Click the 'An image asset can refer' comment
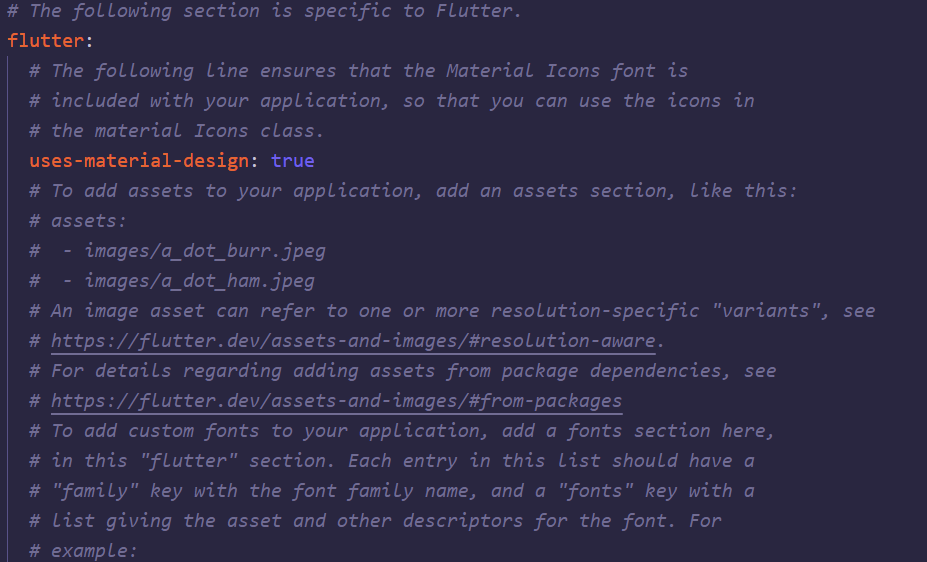Viewport: 927px width, 562px height. point(452,311)
